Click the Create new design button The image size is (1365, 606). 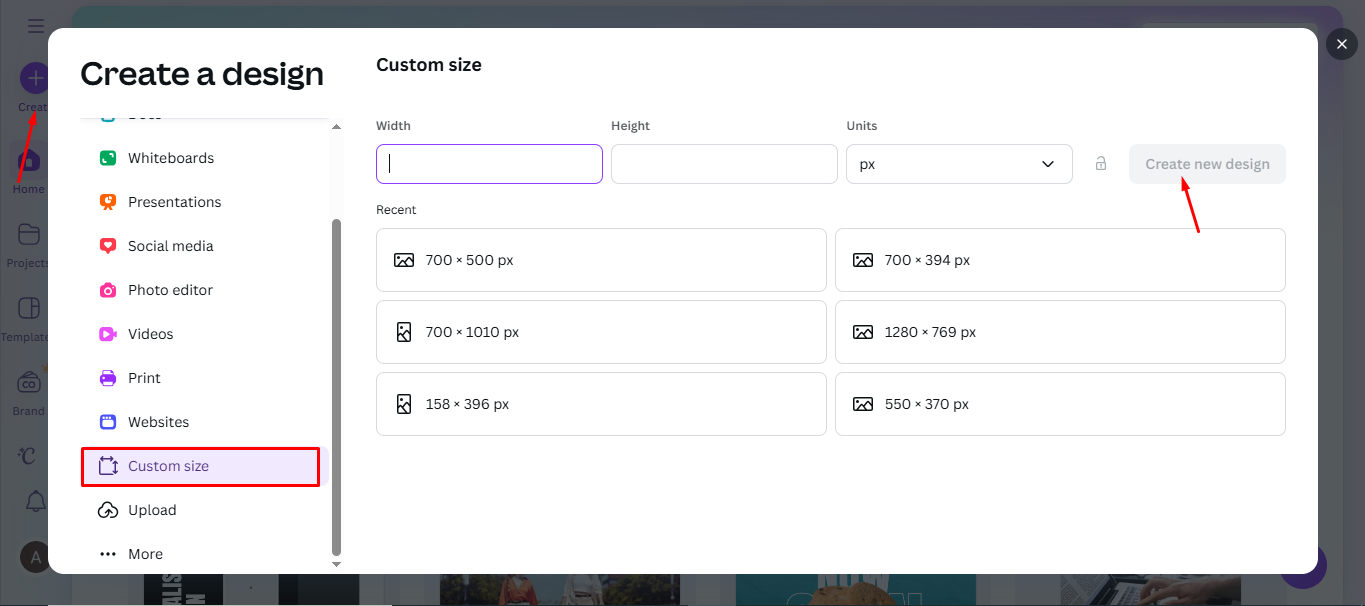(x=1207, y=163)
